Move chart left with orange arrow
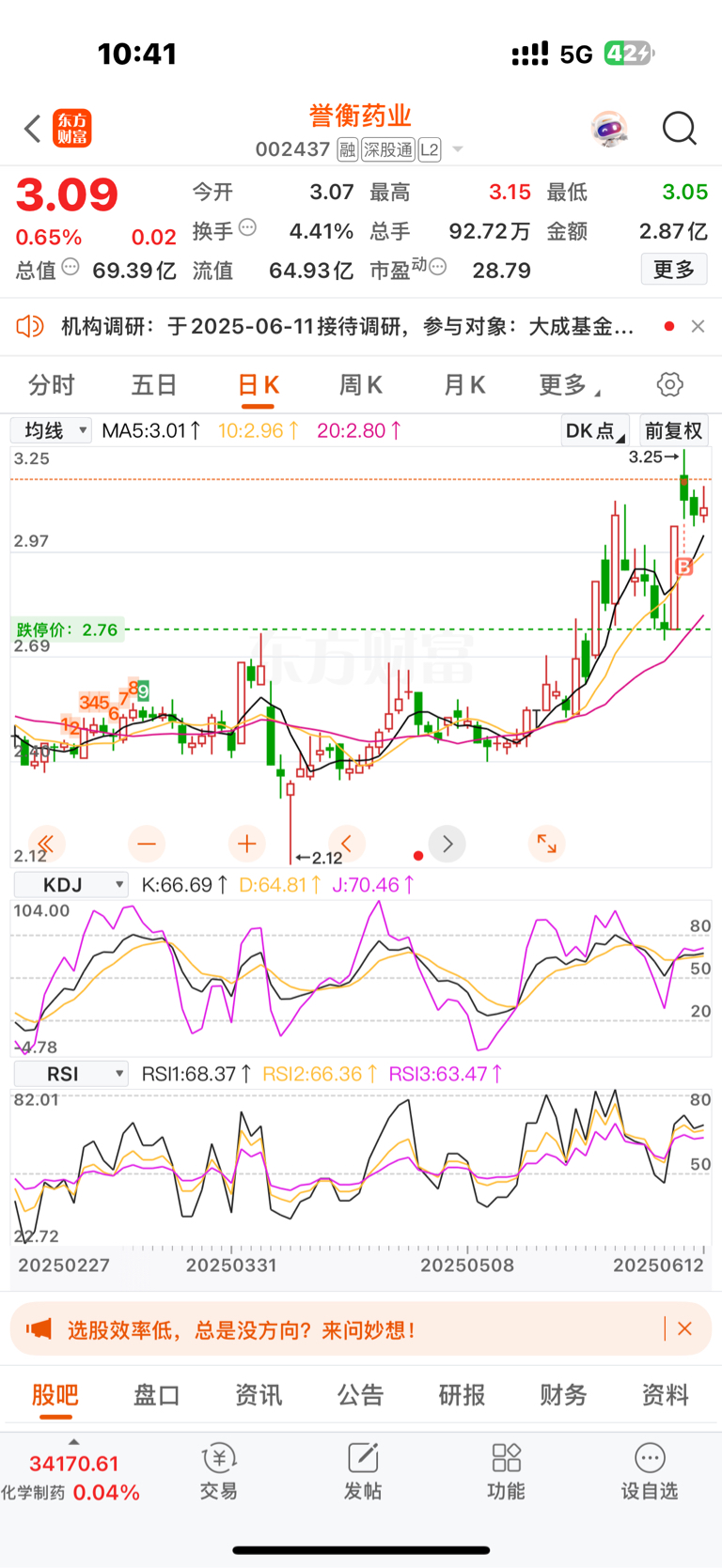The height and width of the screenshot is (1568, 722). [x=347, y=844]
